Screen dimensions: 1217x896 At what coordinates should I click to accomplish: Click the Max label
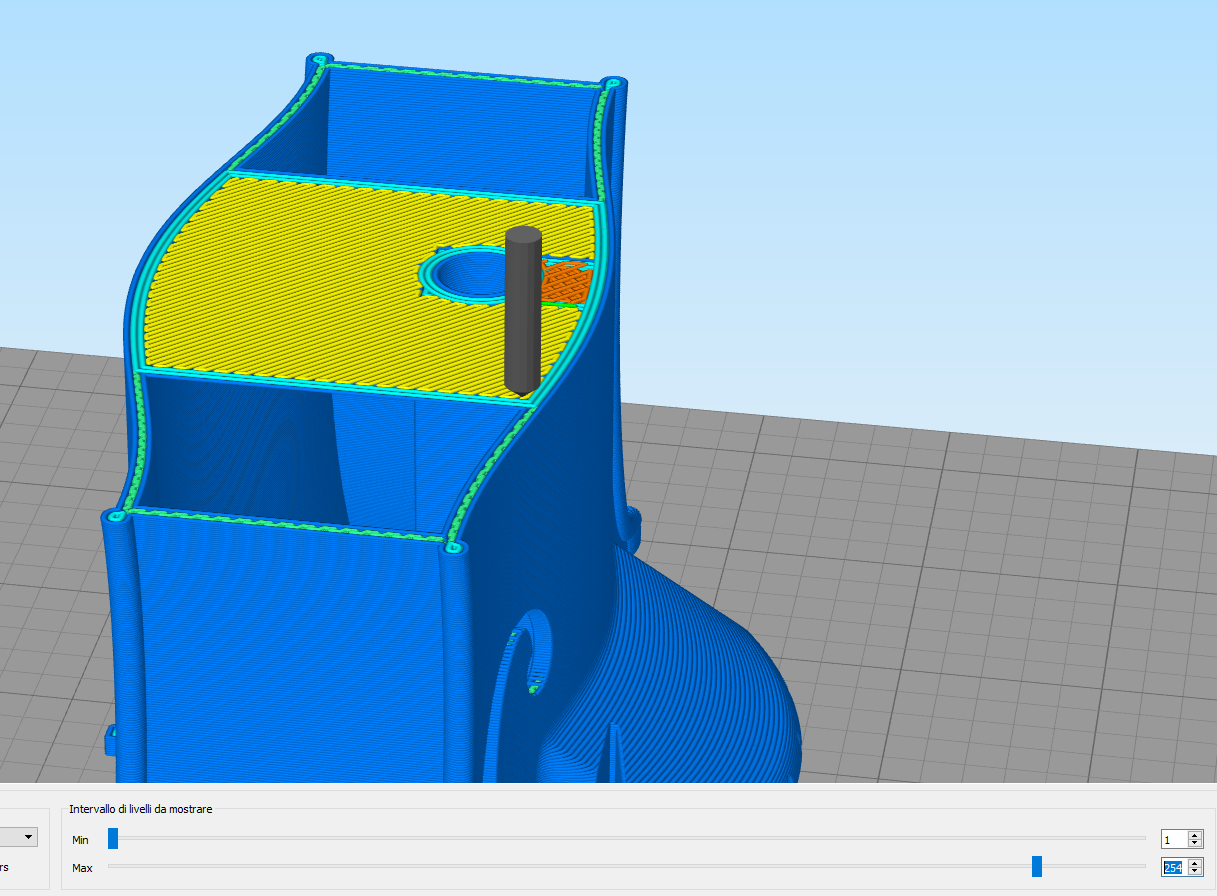tap(82, 868)
